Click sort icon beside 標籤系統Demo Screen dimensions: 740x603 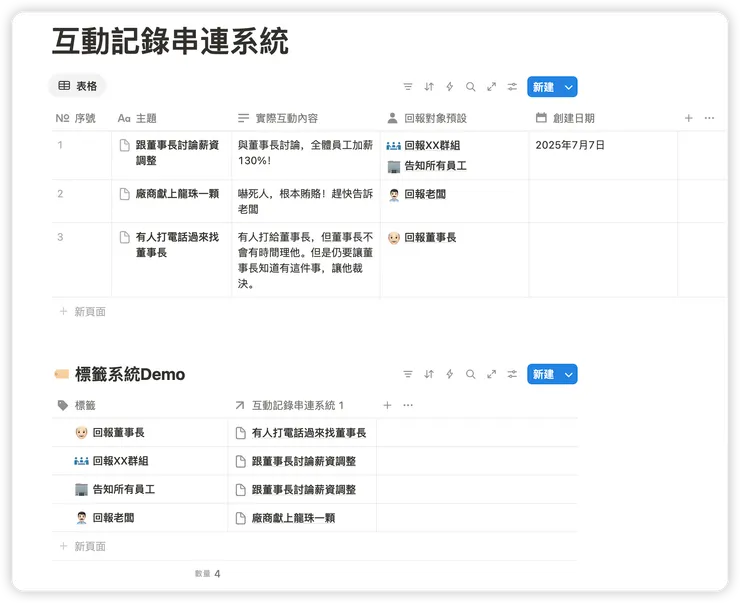(429, 374)
